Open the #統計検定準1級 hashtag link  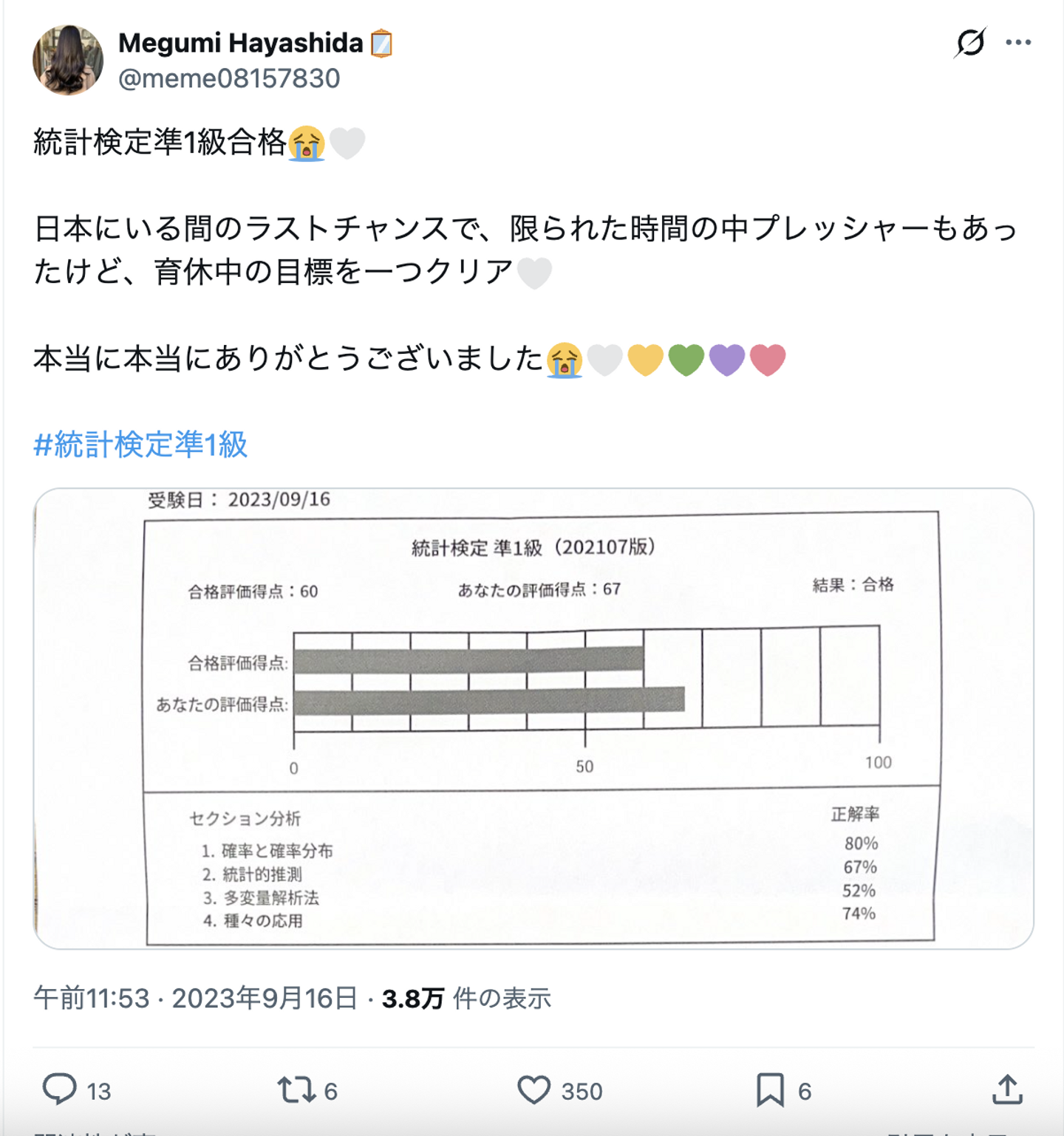tap(140, 445)
